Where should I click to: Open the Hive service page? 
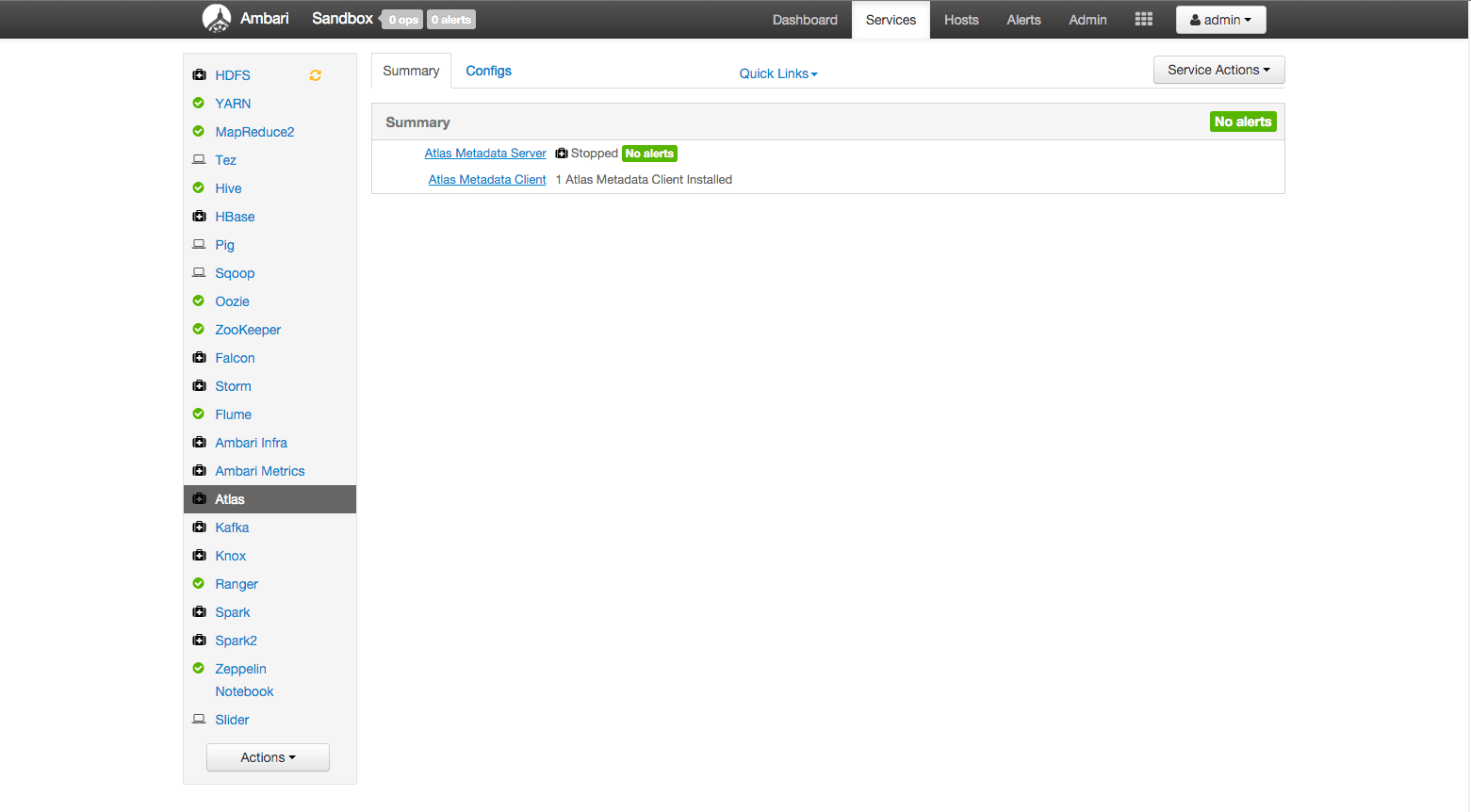click(228, 188)
